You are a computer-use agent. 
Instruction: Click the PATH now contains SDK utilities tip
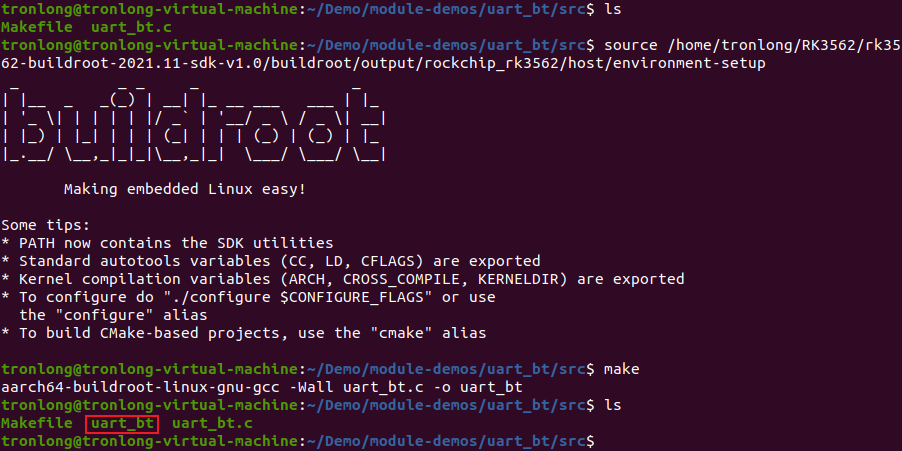coord(167,243)
